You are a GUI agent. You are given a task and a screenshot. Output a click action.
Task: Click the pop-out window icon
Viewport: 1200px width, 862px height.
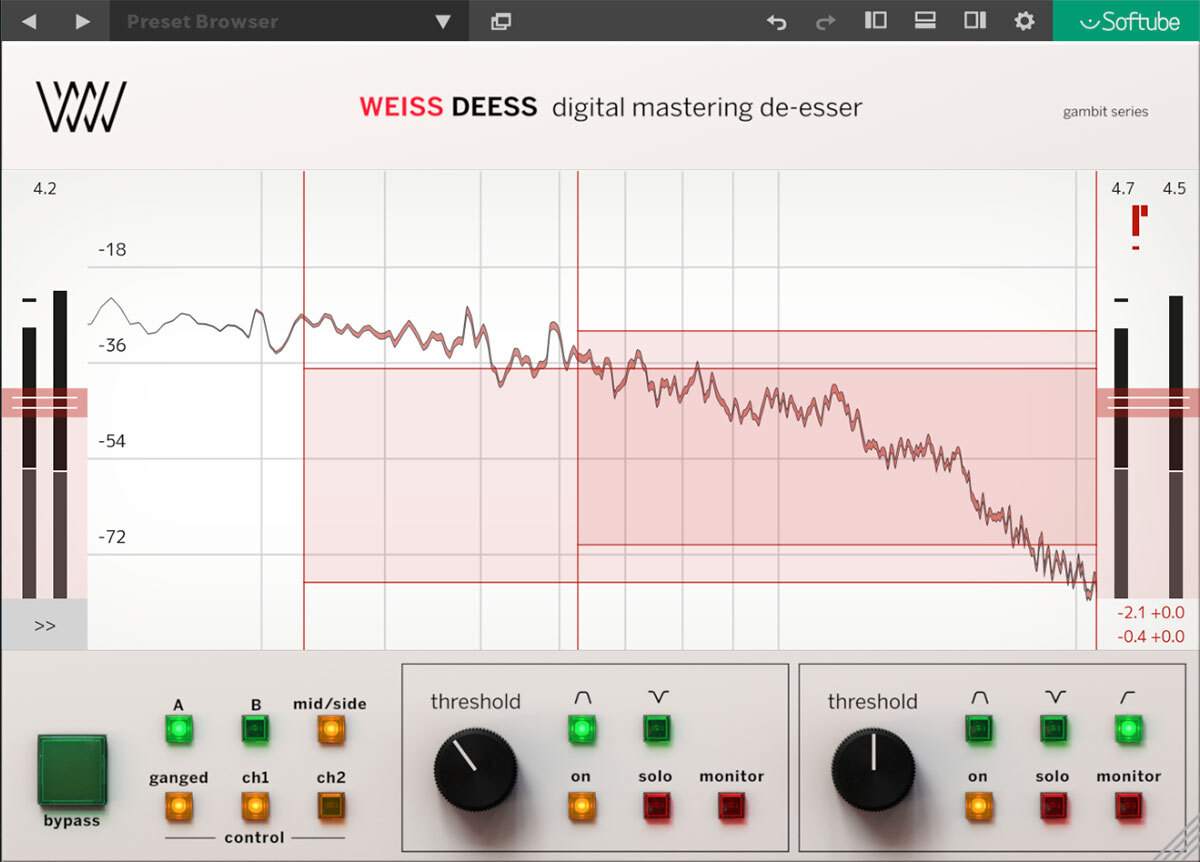pos(501,21)
